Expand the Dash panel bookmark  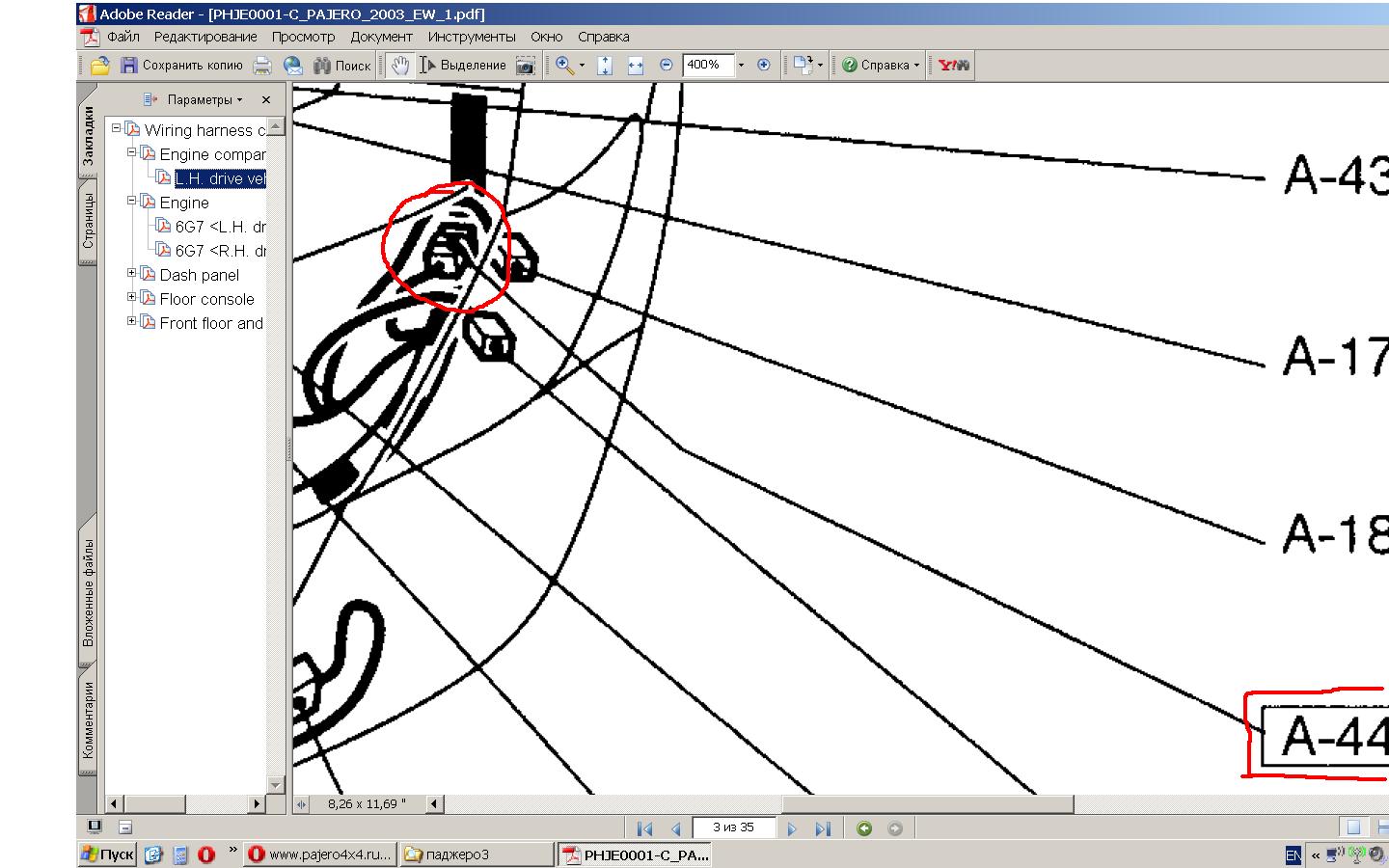(132, 274)
